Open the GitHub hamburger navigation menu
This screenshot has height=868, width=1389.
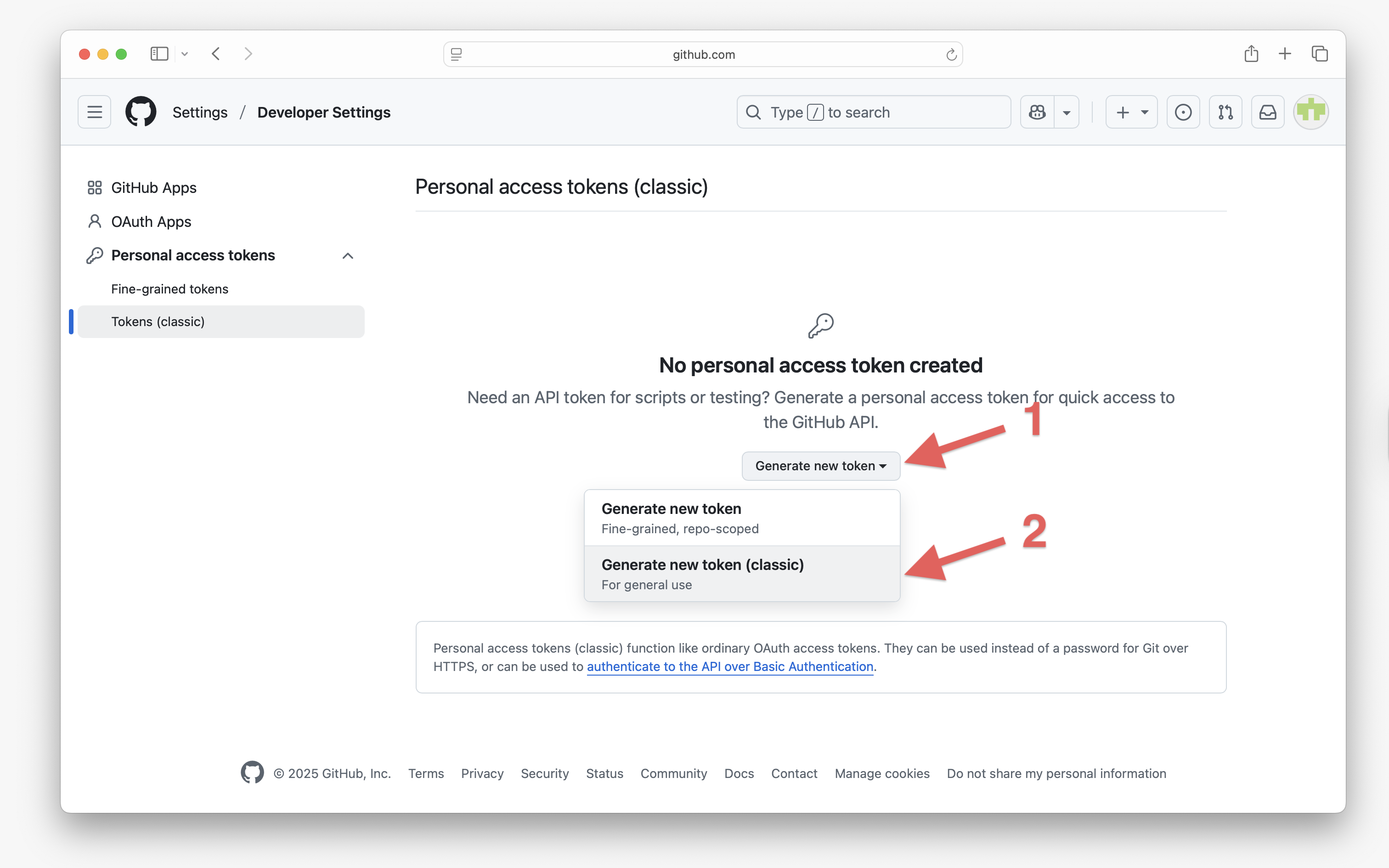coord(95,112)
